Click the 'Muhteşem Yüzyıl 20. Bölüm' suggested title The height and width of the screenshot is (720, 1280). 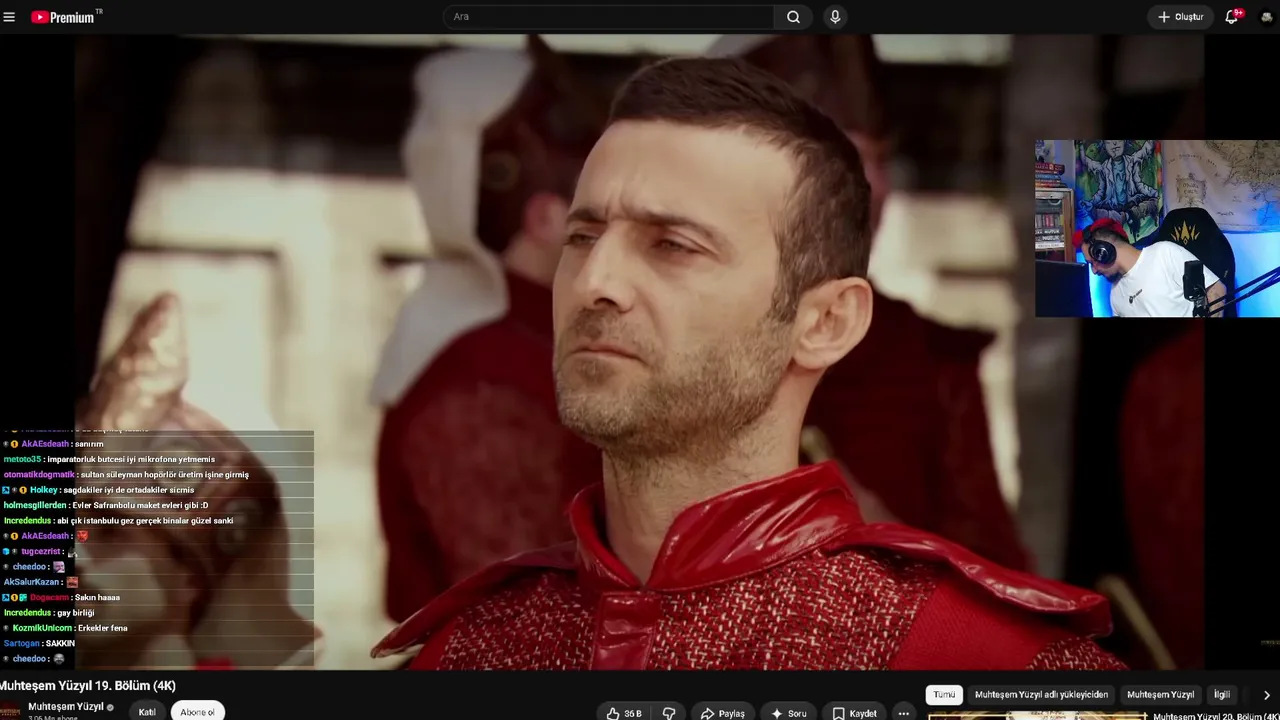(1215, 716)
